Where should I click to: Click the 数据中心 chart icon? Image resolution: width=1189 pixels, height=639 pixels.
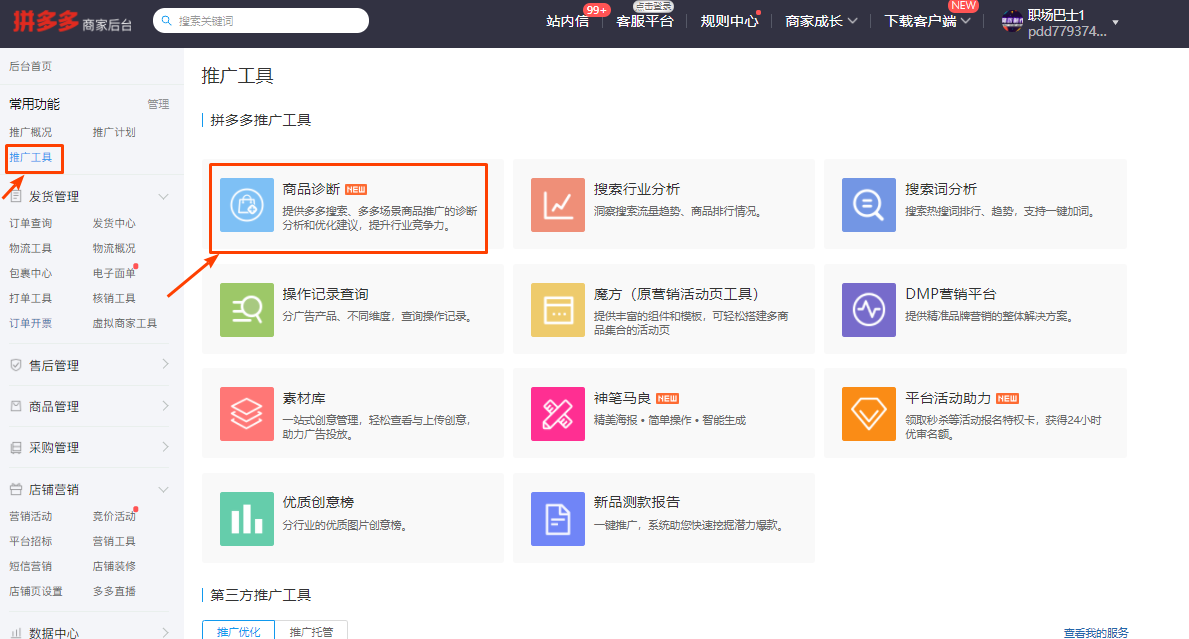click(16, 632)
